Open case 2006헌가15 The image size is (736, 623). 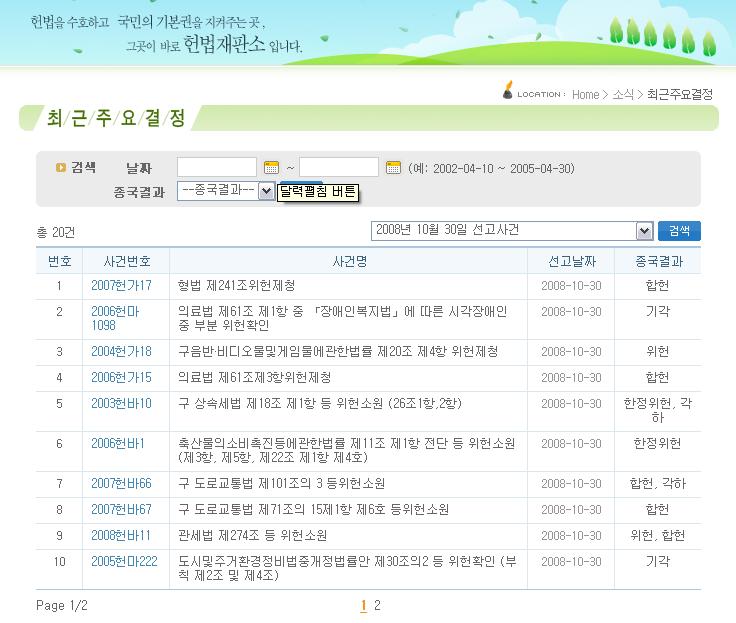coord(121,377)
